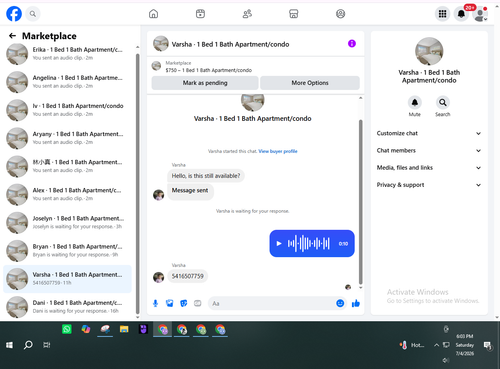The width and height of the screenshot is (500, 369).
Task: Open Bryan conversation
Action: click(x=68, y=250)
